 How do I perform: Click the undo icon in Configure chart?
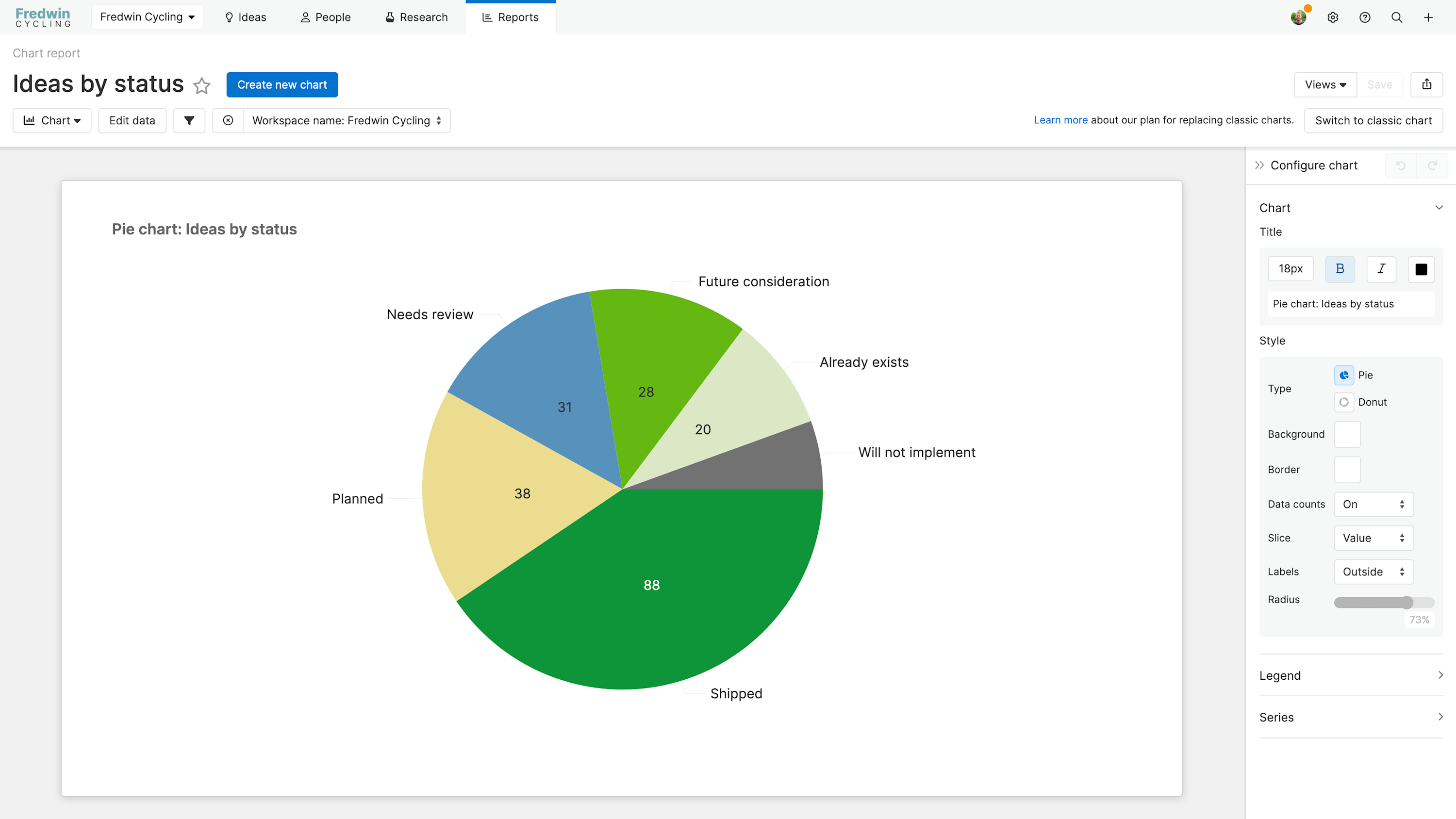pyautogui.click(x=1401, y=165)
